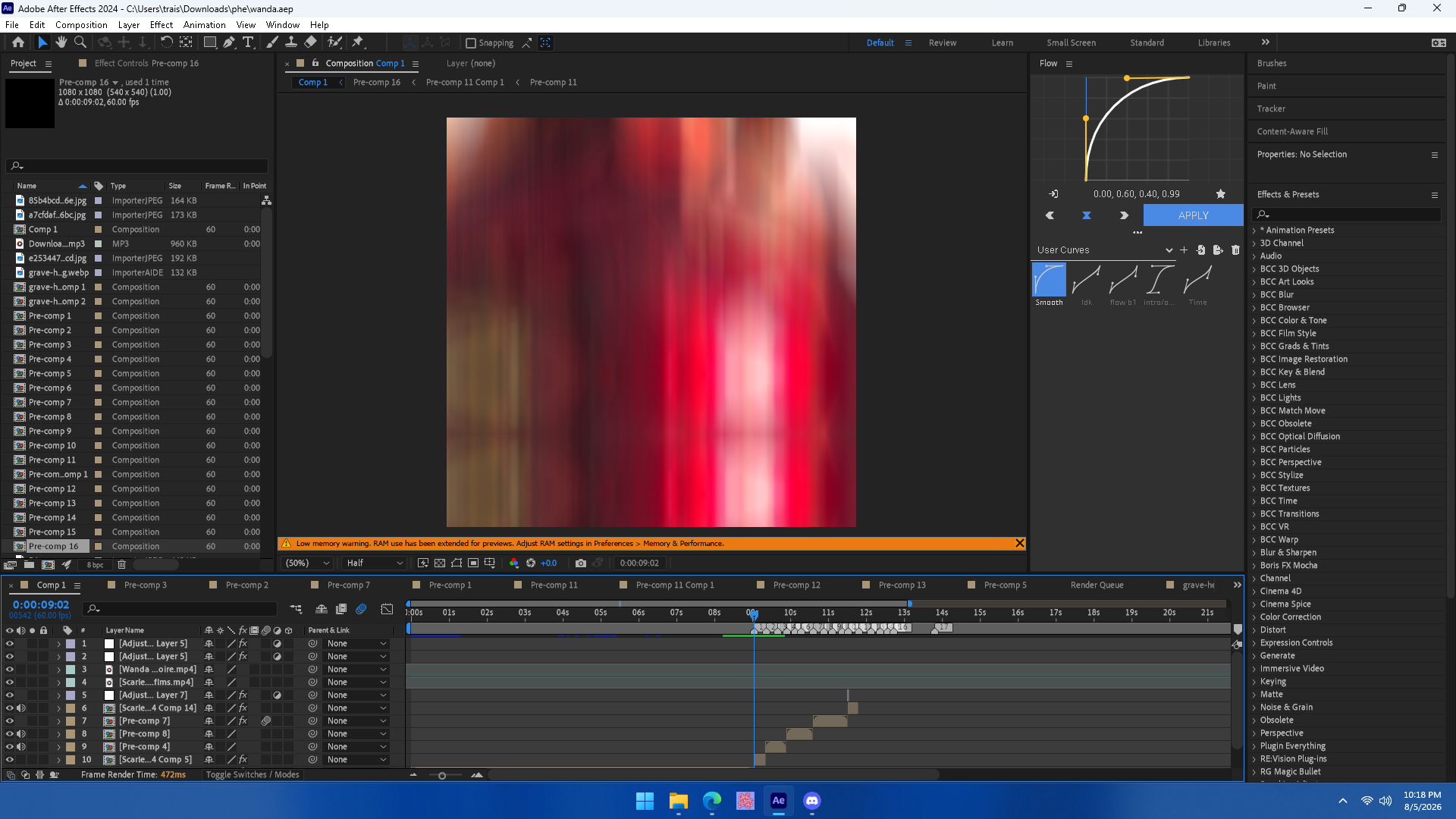
Task: Select the Eraser tool
Action: (310, 42)
